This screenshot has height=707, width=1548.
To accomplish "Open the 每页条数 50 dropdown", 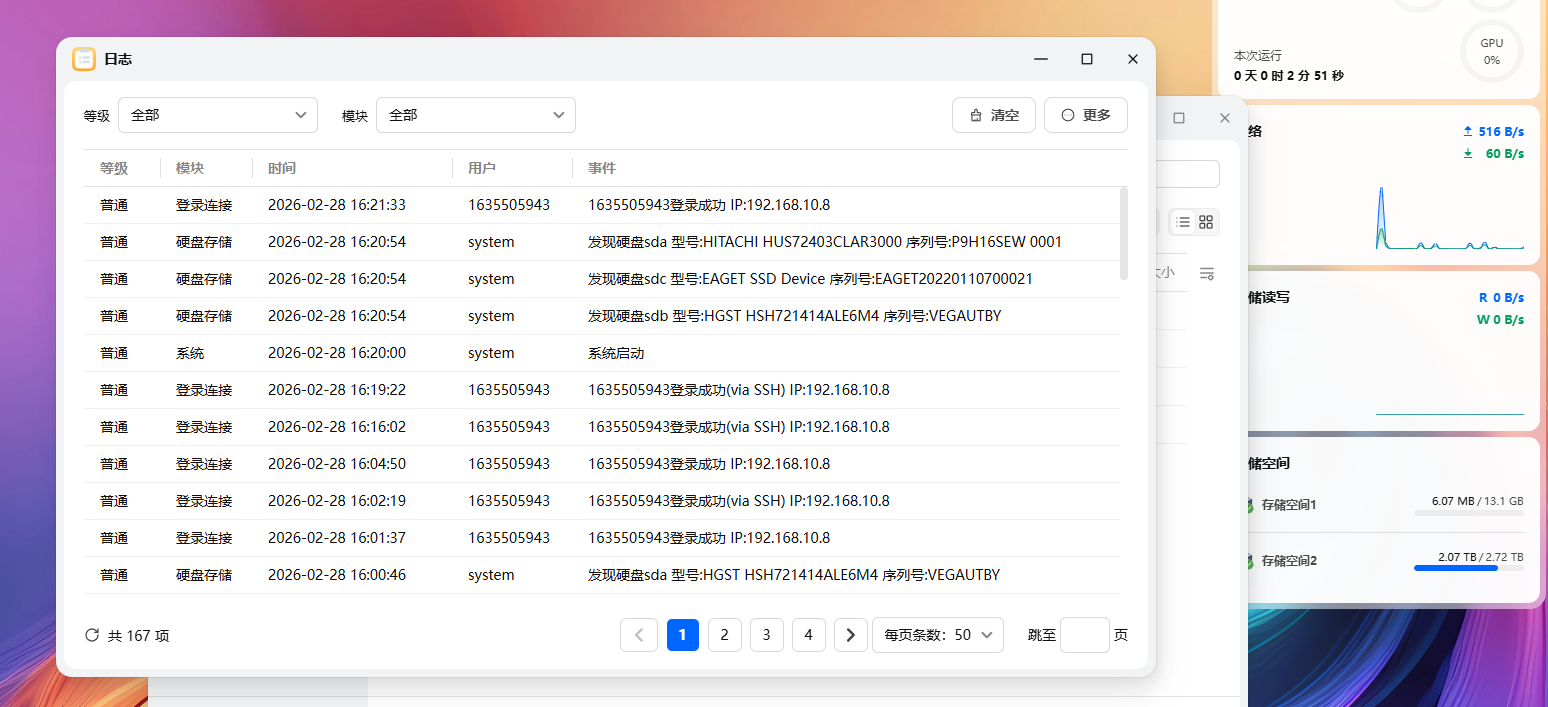I will pos(938,635).
